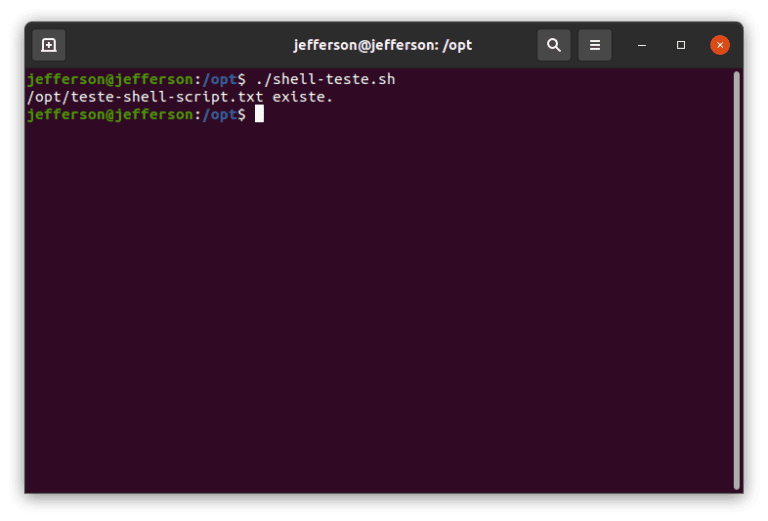Click the ./shell-teste.sh command text
The width and height of the screenshot is (768, 521).
(325, 79)
